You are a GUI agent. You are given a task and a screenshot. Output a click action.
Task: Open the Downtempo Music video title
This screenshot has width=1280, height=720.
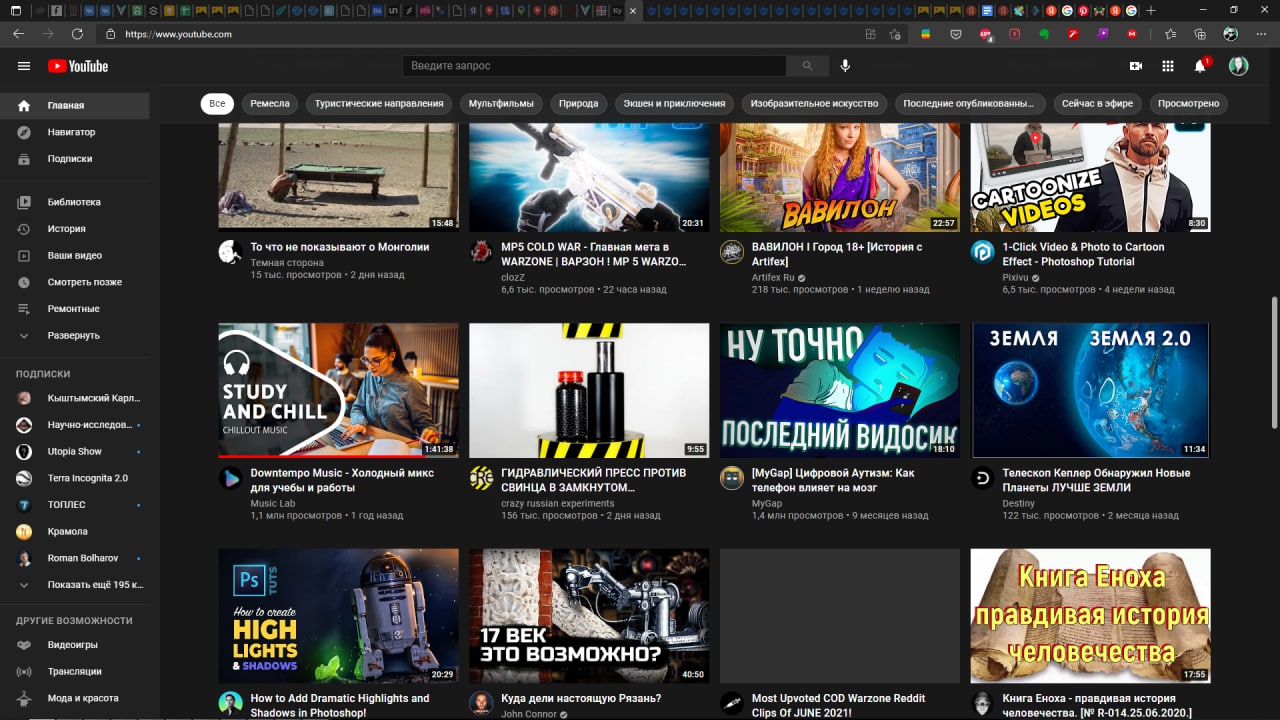tap(342, 480)
